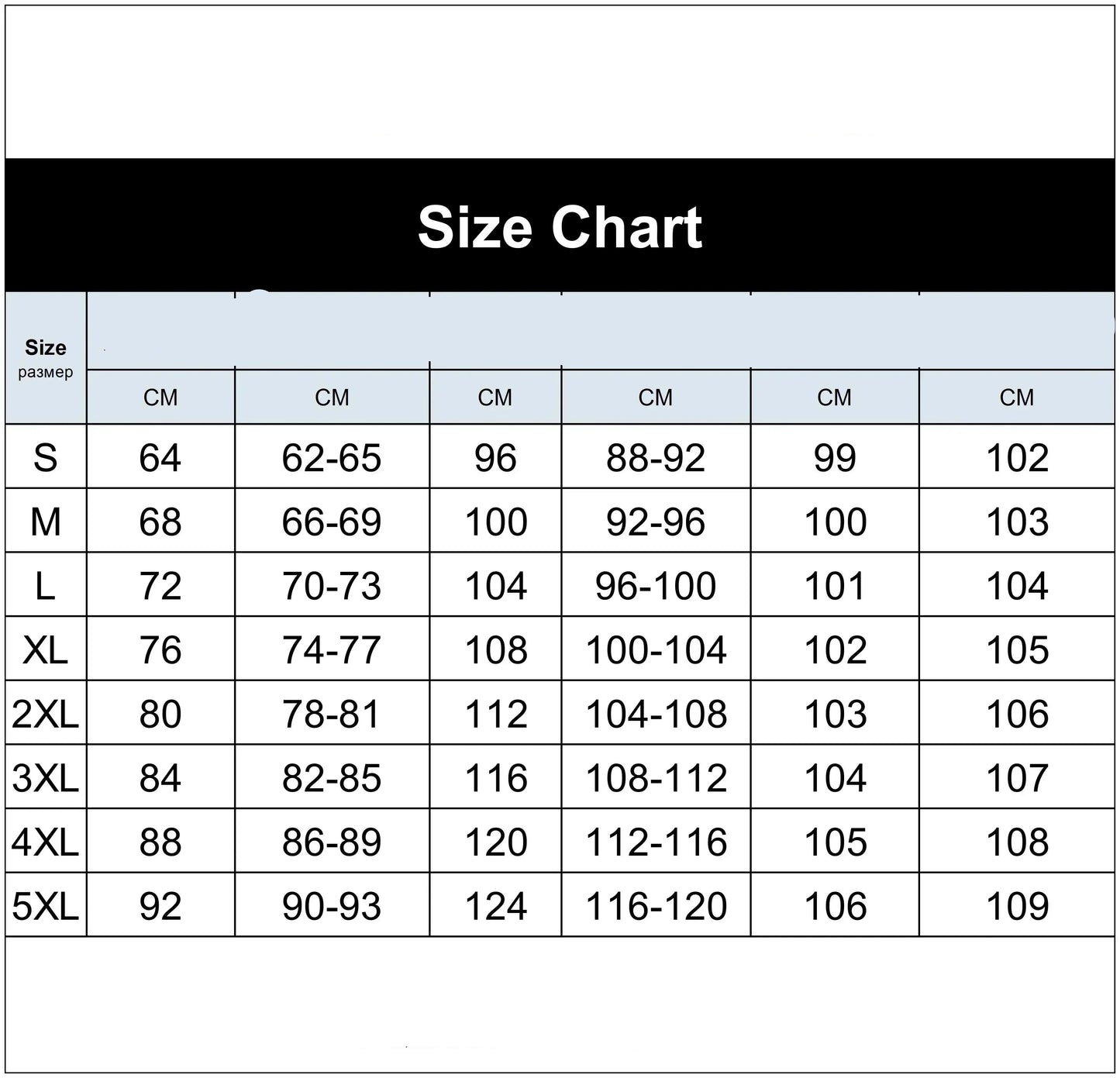Screen dimensions: 1120x1078
Task: Select the 88-92 range cell
Action: tap(656, 457)
